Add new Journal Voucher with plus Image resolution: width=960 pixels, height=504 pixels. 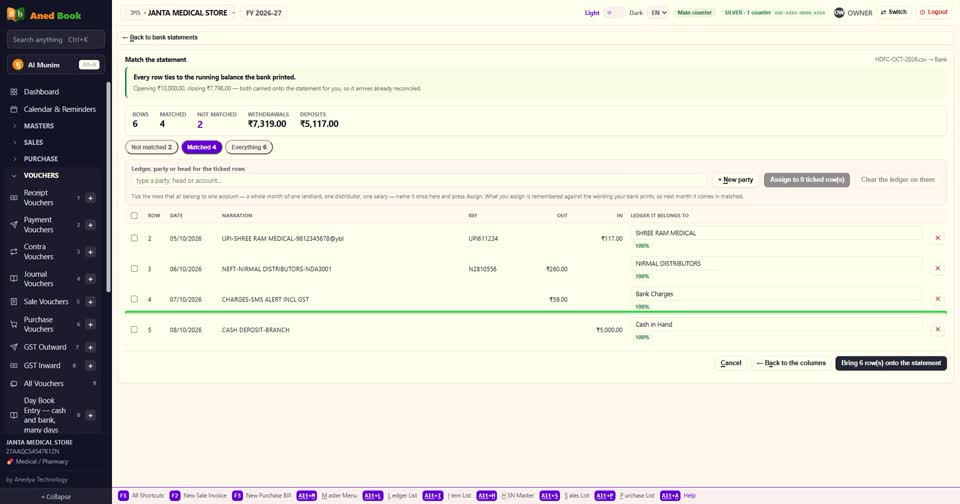90,279
